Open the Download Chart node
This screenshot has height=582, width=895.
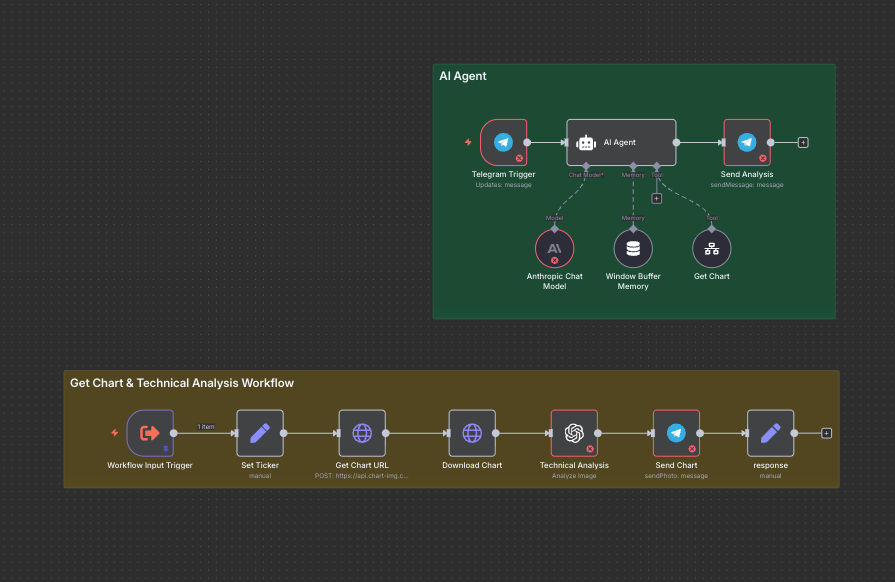point(472,433)
